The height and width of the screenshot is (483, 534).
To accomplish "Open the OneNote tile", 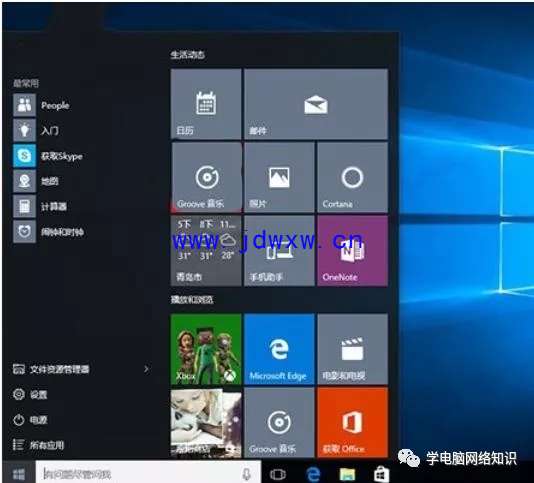I will coord(352,251).
